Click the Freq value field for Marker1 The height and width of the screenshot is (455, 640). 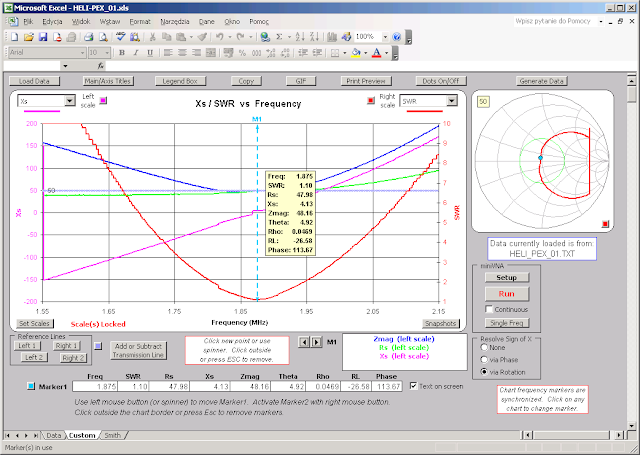click(95, 386)
